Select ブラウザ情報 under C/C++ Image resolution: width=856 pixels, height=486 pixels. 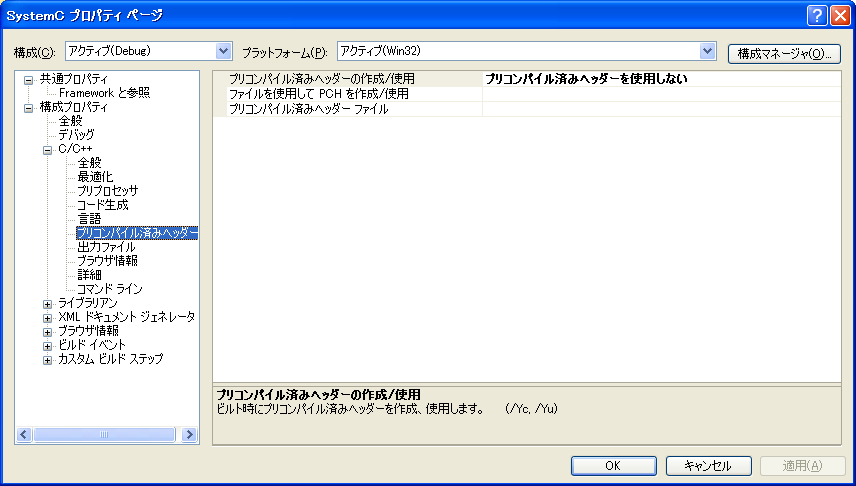(107, 261)
